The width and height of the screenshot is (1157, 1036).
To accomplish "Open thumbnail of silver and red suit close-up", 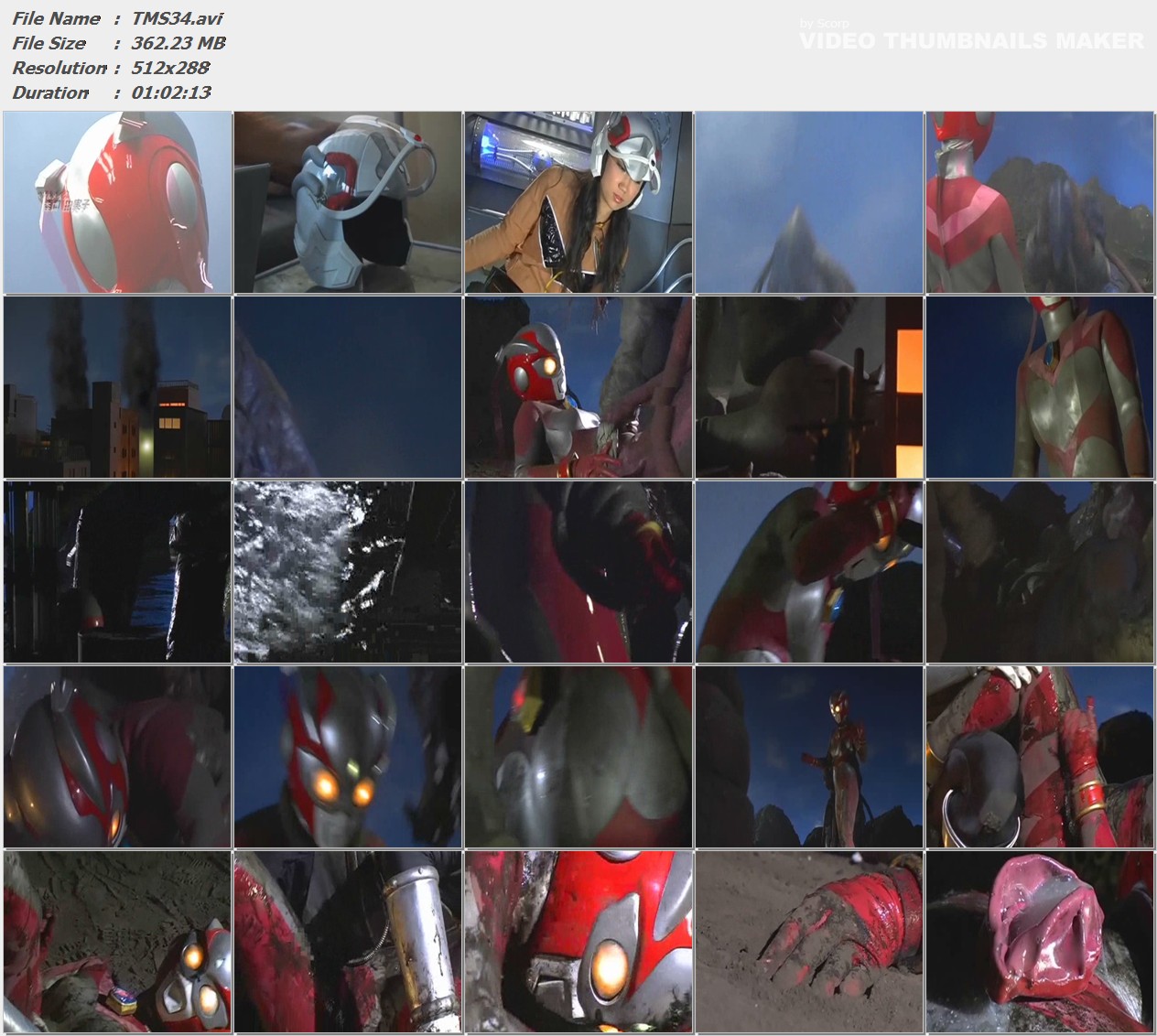I will 578,757.
